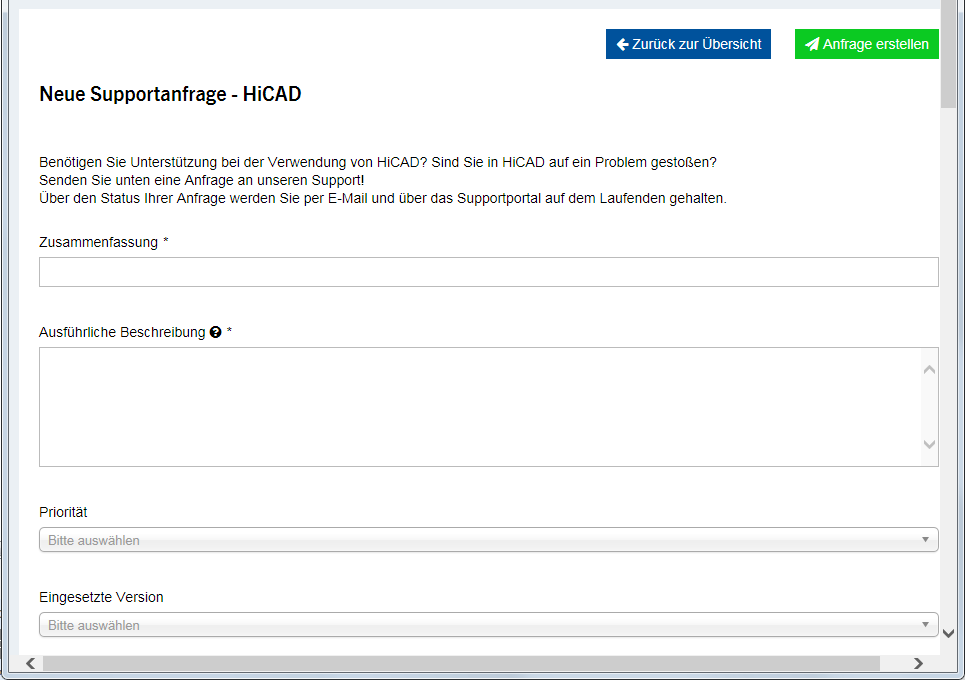Viewport: 965px width, 680px height.
Task: Click the heading Neue Supportanfrage - HiCAD
Action: [170, 94]
